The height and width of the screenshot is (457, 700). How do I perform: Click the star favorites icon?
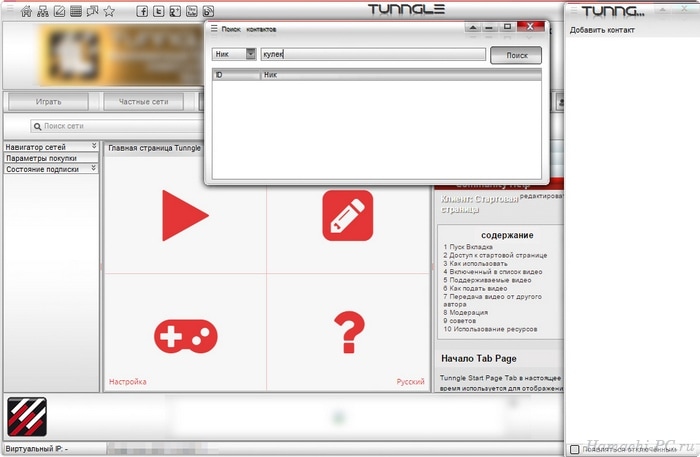[109, 11]
